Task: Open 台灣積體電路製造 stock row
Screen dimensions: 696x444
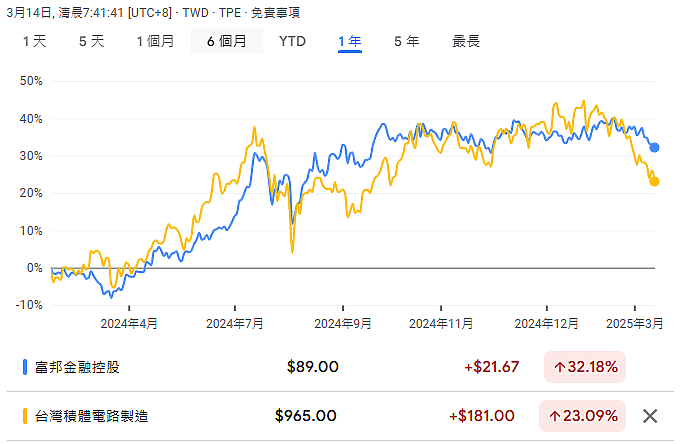Action: [340, 416]
